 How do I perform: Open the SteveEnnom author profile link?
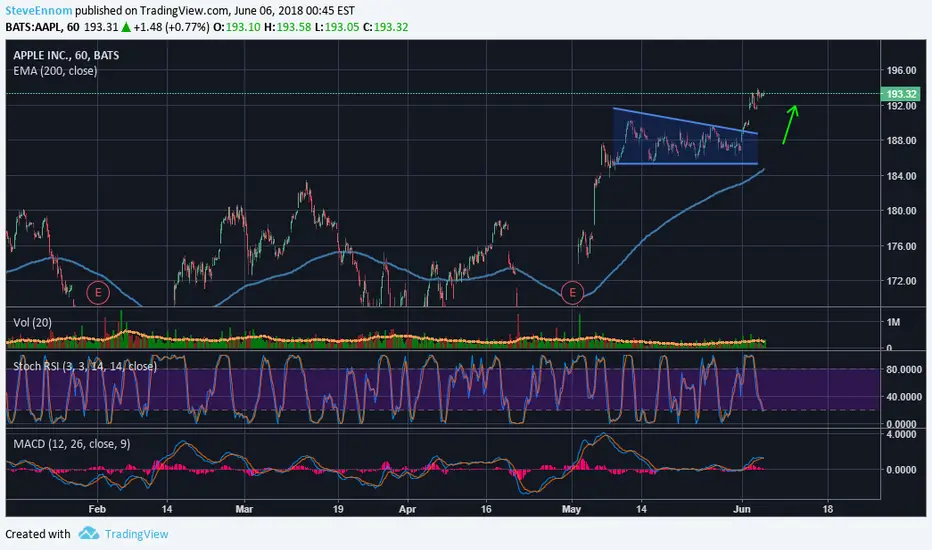39,11
